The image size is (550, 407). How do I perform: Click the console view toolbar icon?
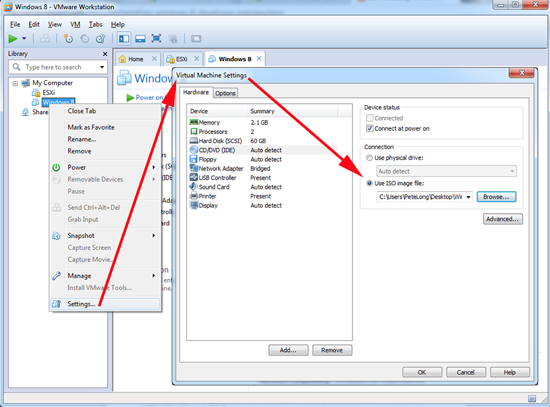[x=196, y=39]
